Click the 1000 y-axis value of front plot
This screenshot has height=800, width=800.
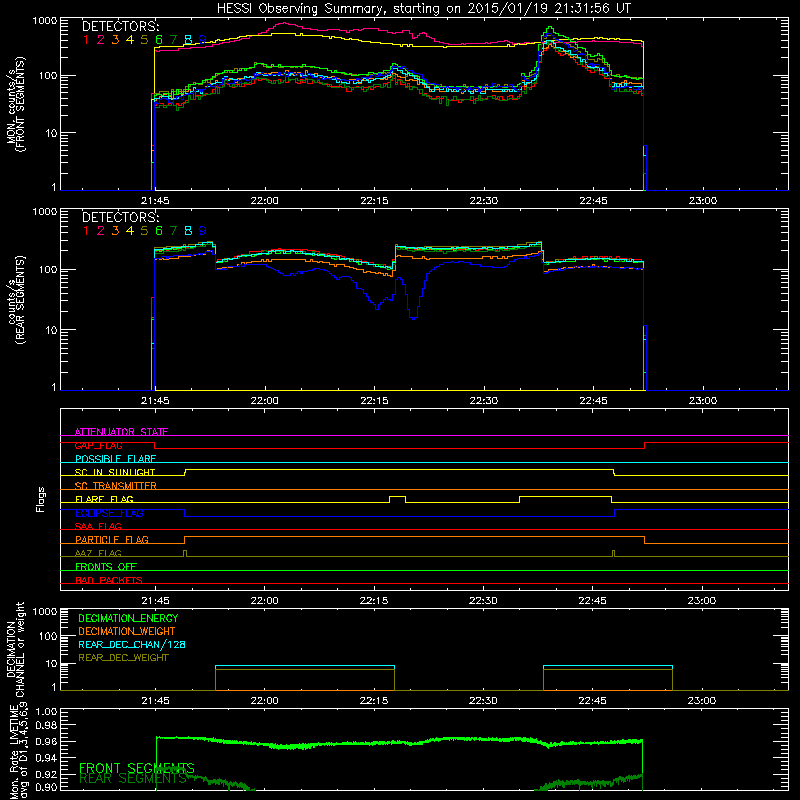(x=44, y=21)
